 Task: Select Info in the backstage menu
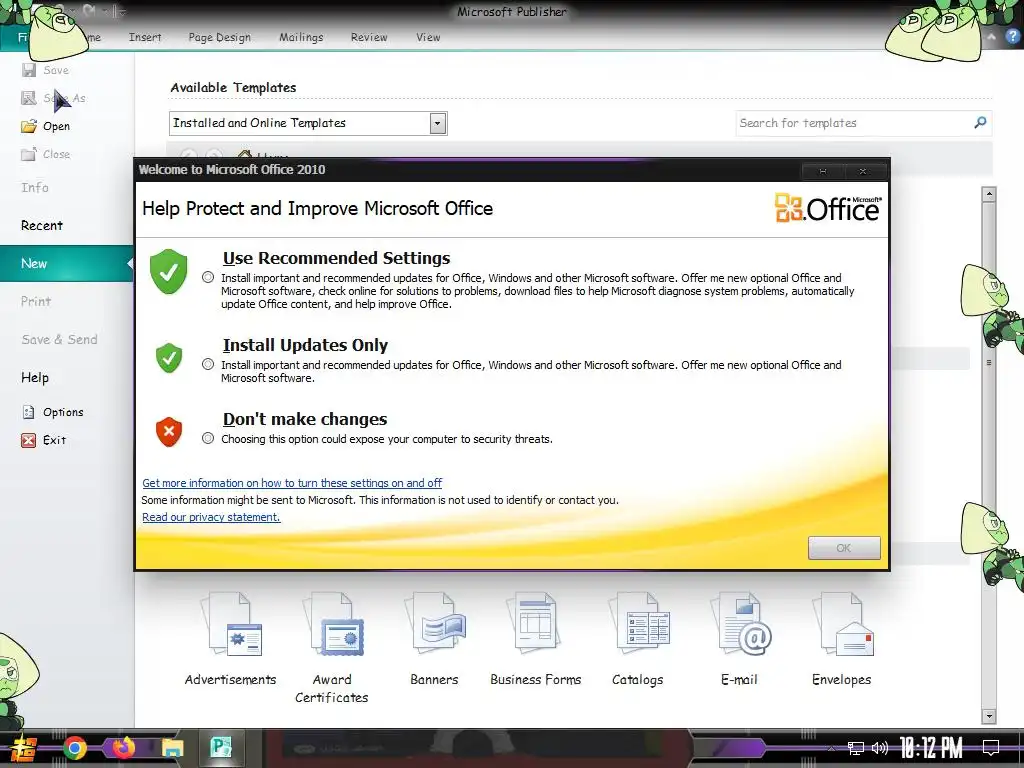pos(35,187)
